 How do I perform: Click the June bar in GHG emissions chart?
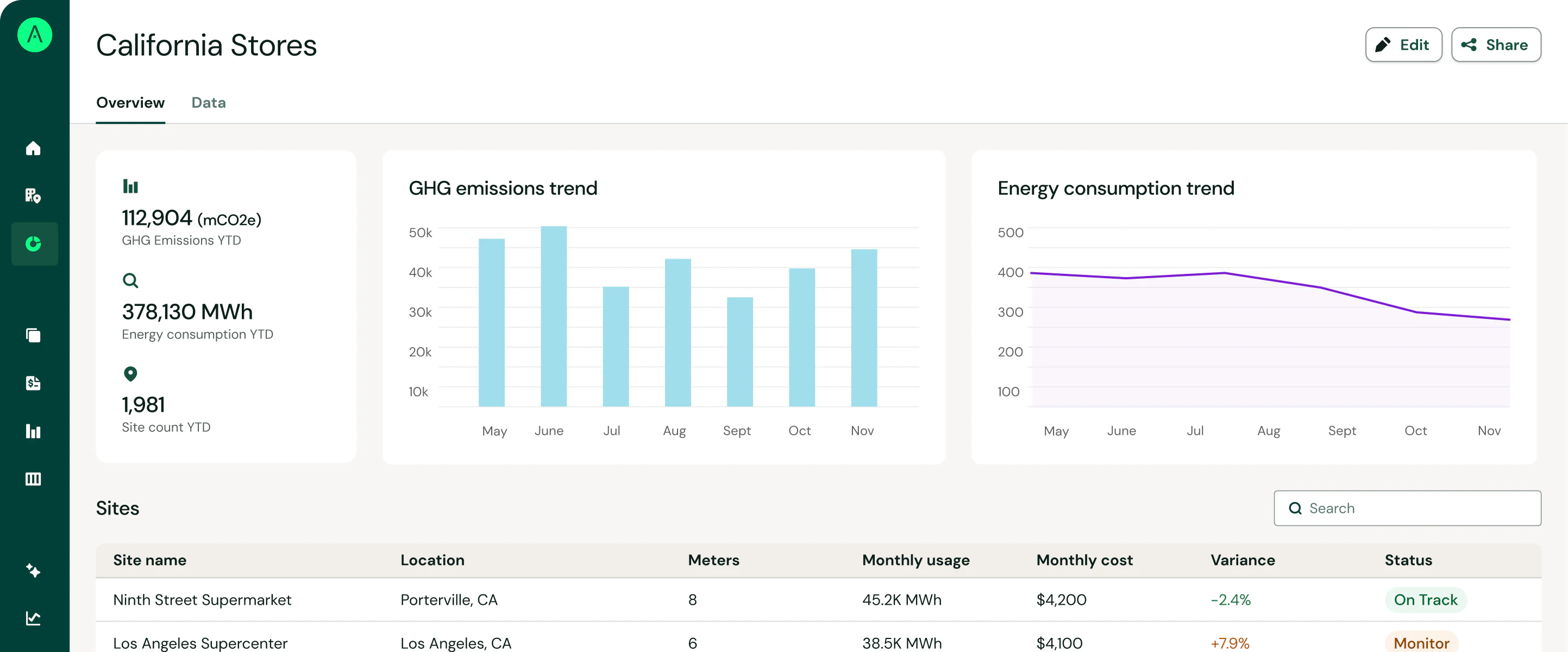pyautogui.click(x=554, y=317)
